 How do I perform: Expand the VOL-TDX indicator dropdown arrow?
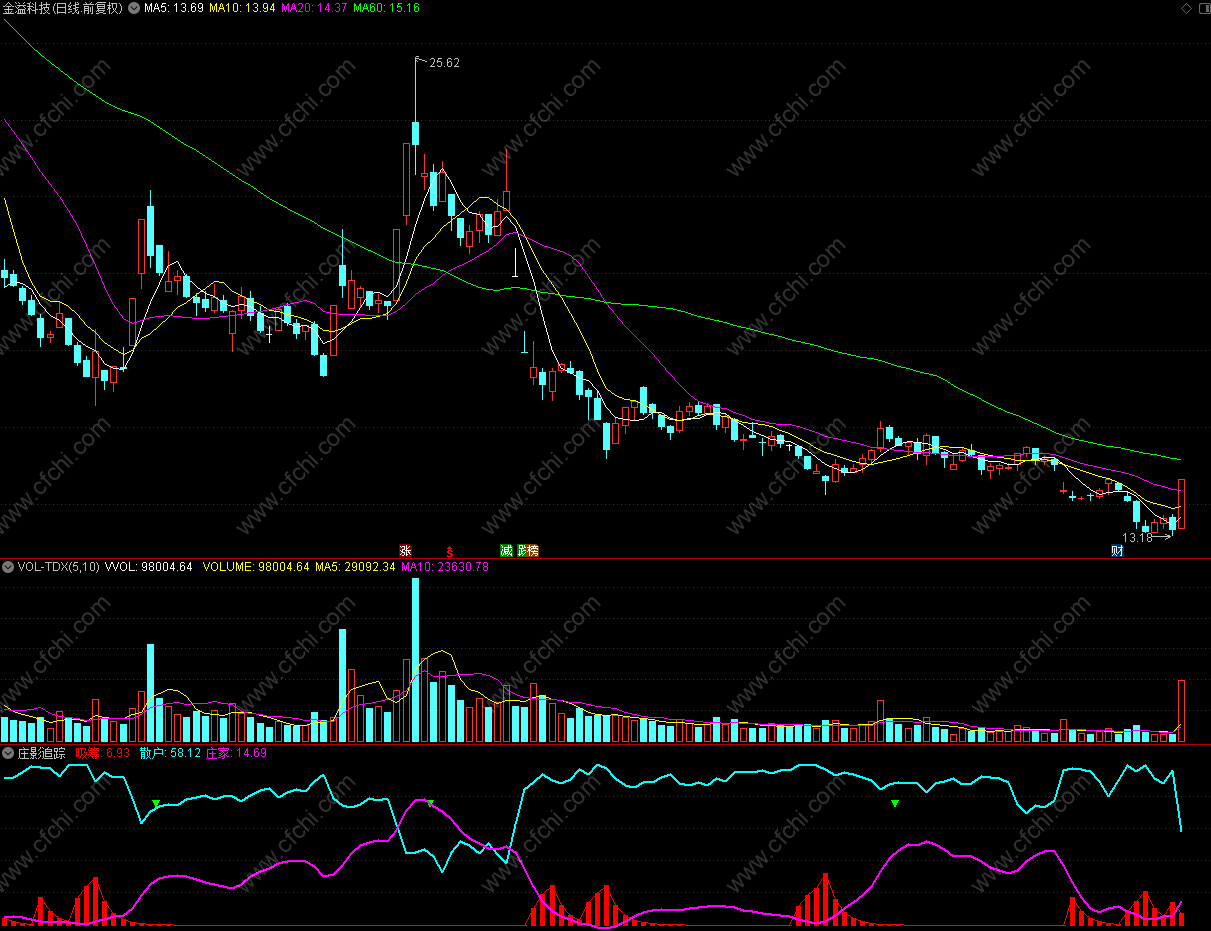click(x=8, y=567)
